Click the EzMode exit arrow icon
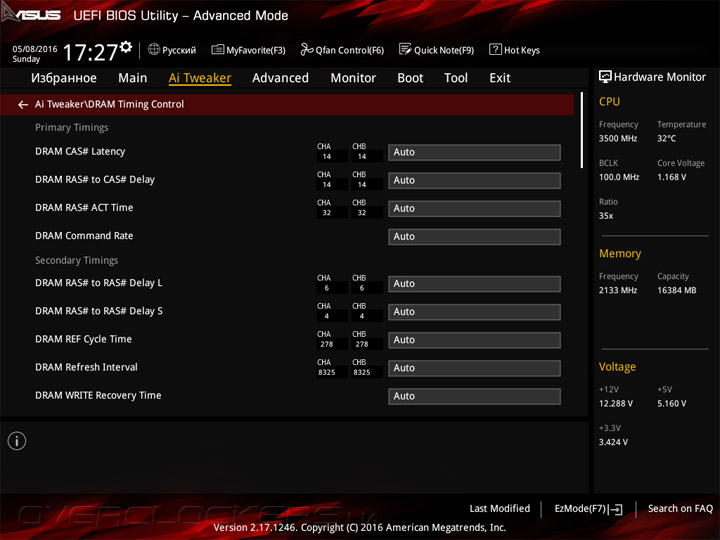 616,509
